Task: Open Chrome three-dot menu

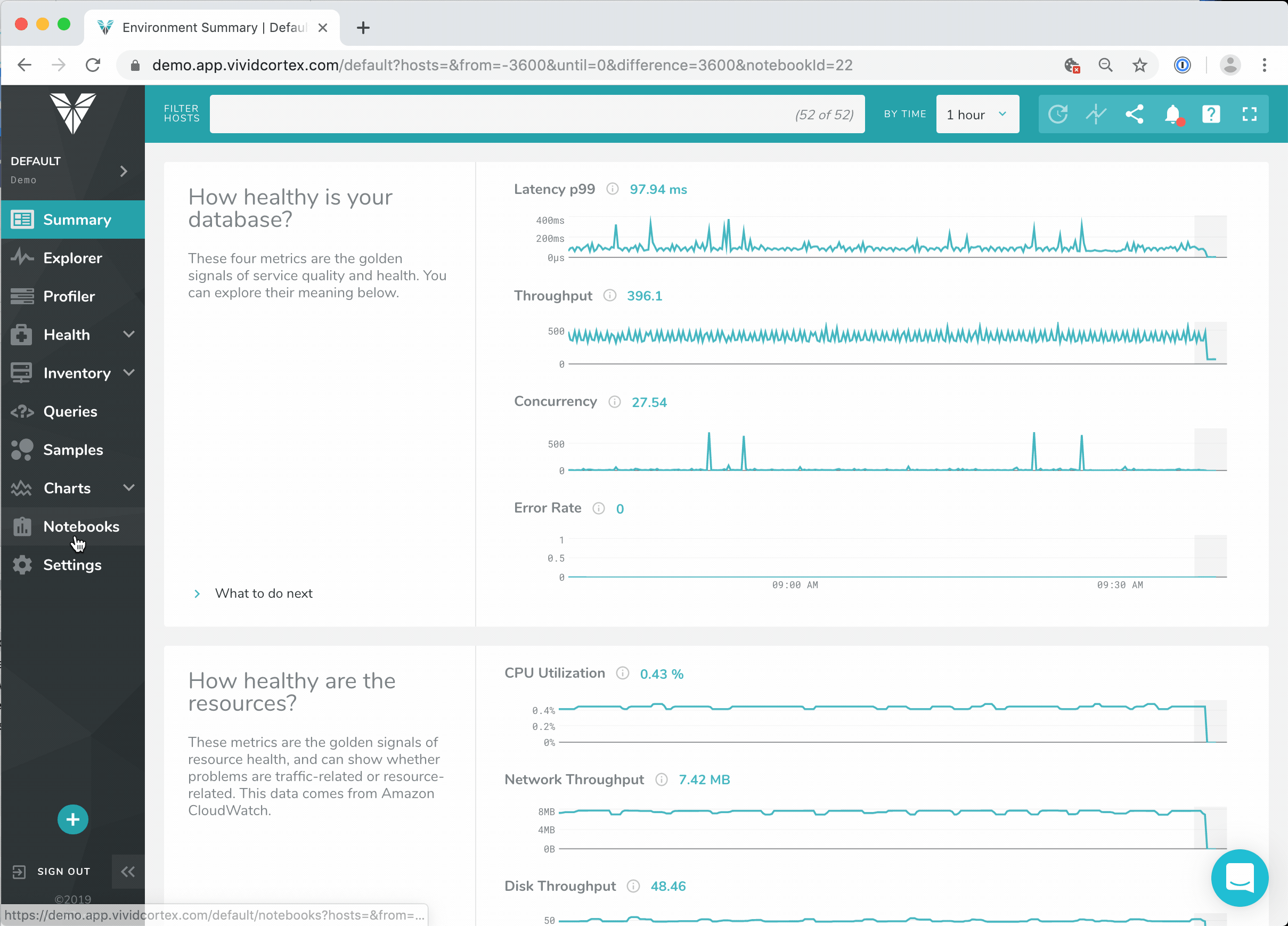Action: 1265,65
